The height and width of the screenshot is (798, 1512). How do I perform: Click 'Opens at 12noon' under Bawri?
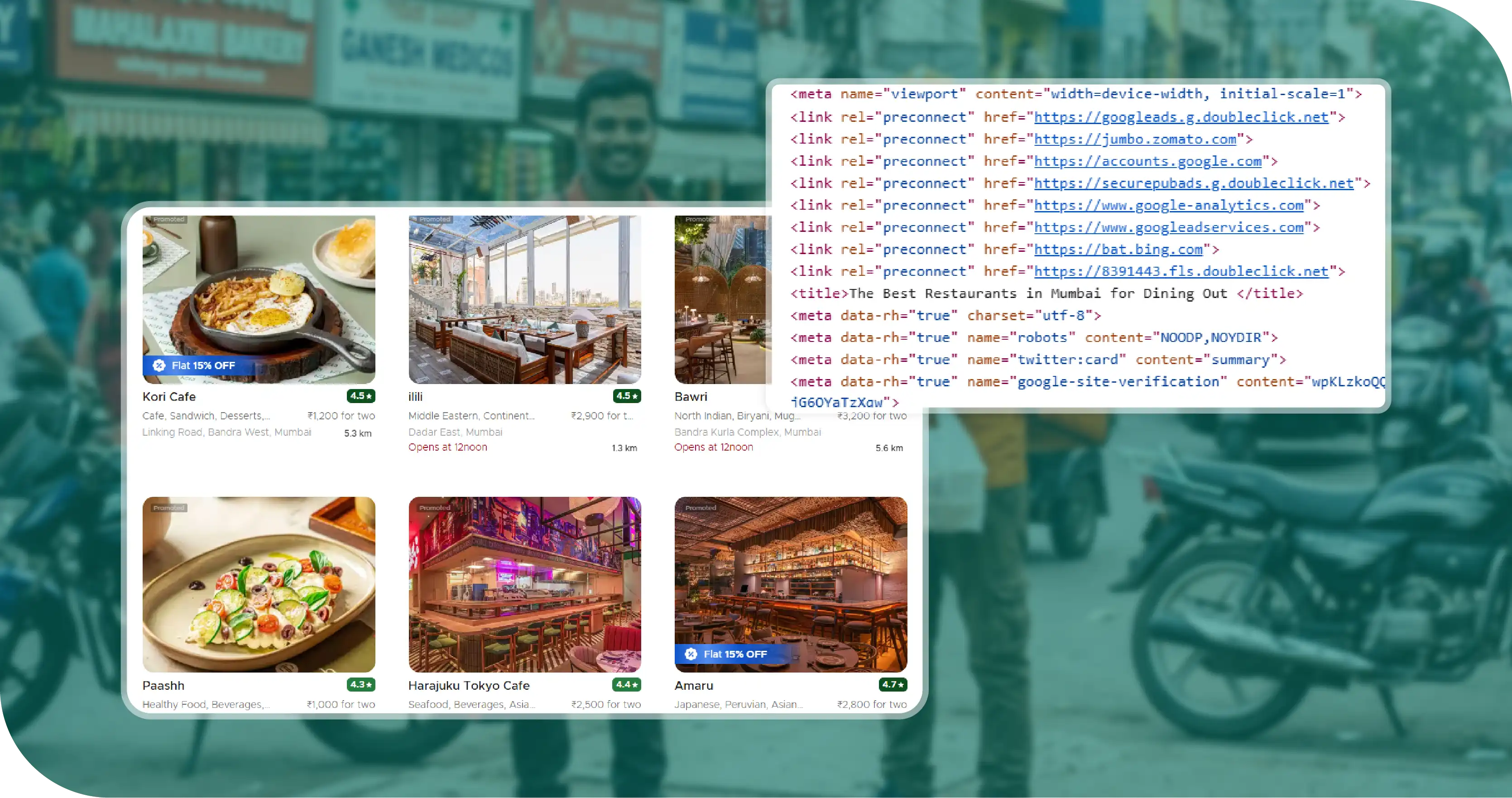pos(714,447)
